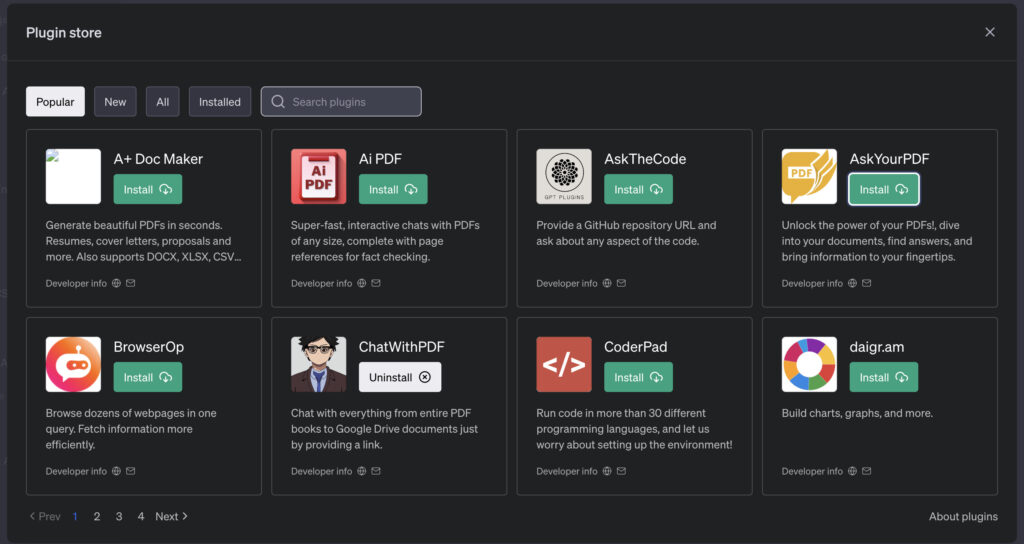
Task: Open the ChatWithPDF avatar logo
Action: [x=319, y=364]
